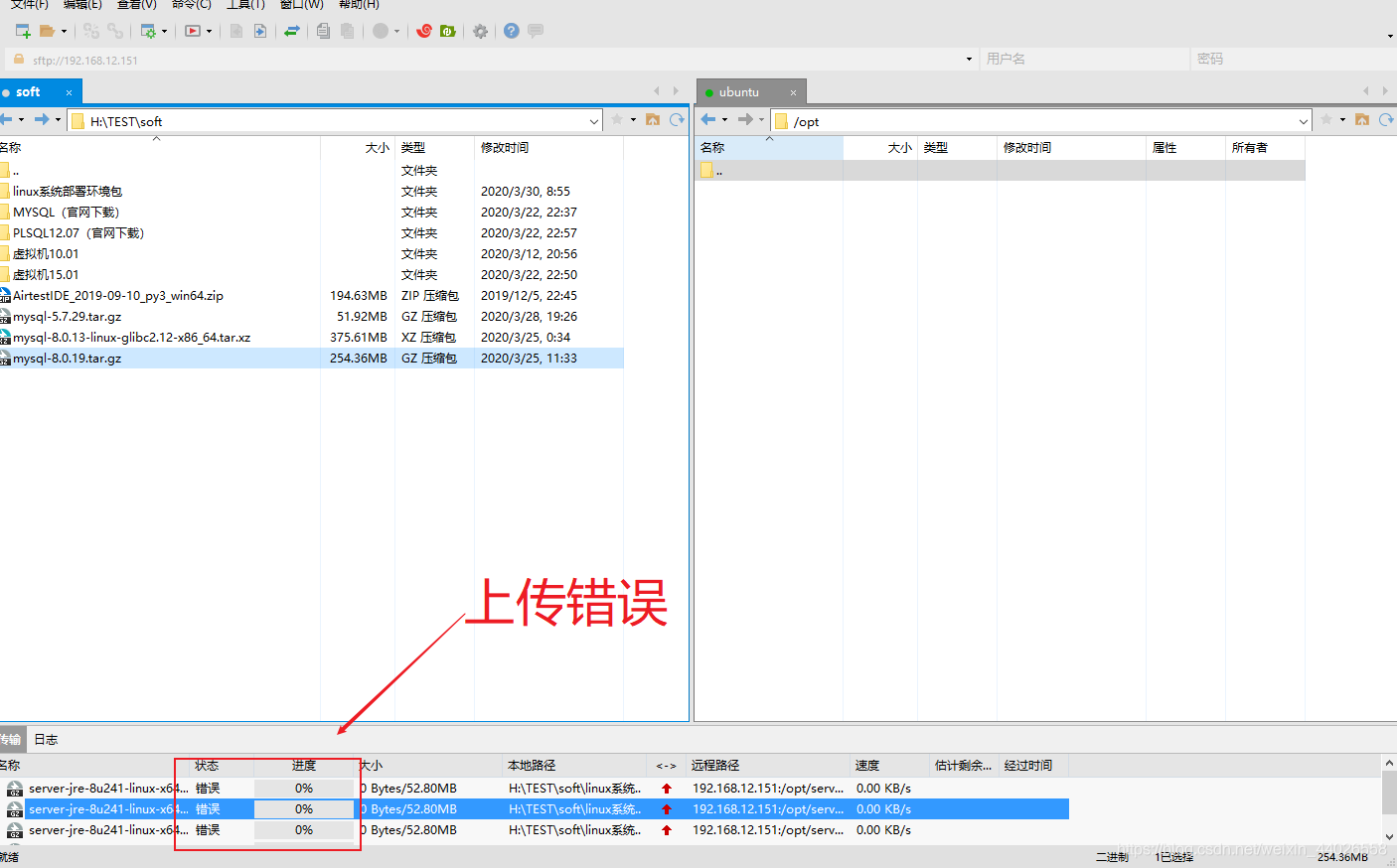
Task: Click the copy icon in the toolbar
Action: click(323, 31)
